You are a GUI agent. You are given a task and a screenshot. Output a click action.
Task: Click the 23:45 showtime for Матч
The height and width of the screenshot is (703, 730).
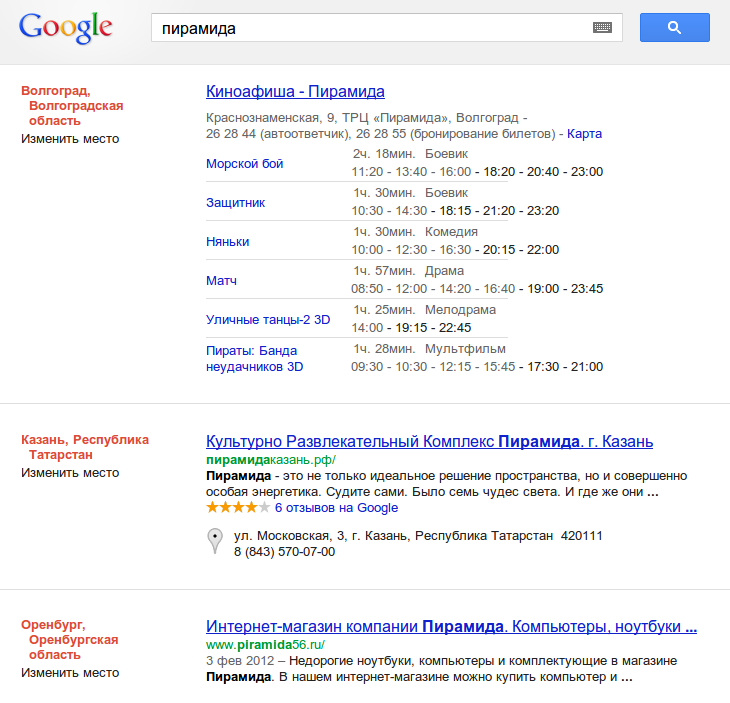(x=587, y=289)
